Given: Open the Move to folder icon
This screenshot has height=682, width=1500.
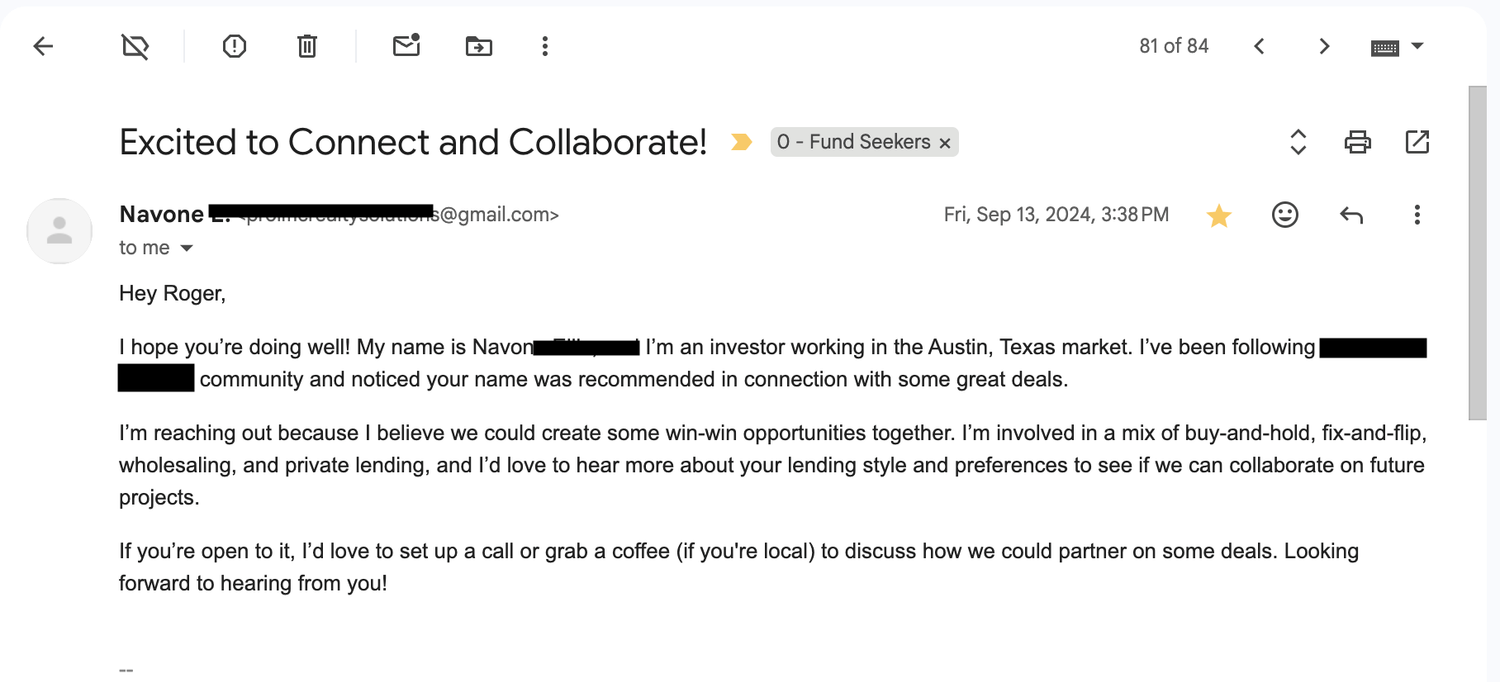Looking at the screenshot, I should (x=479, y=46).
